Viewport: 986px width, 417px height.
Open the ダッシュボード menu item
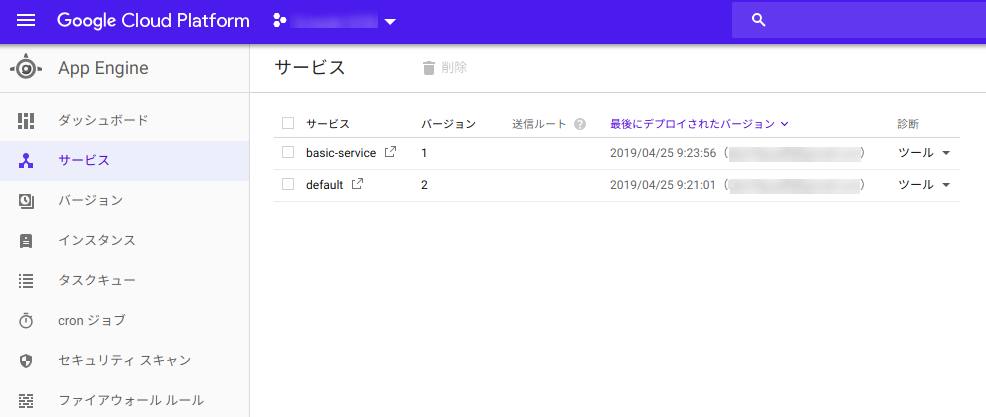click(103, 120)
